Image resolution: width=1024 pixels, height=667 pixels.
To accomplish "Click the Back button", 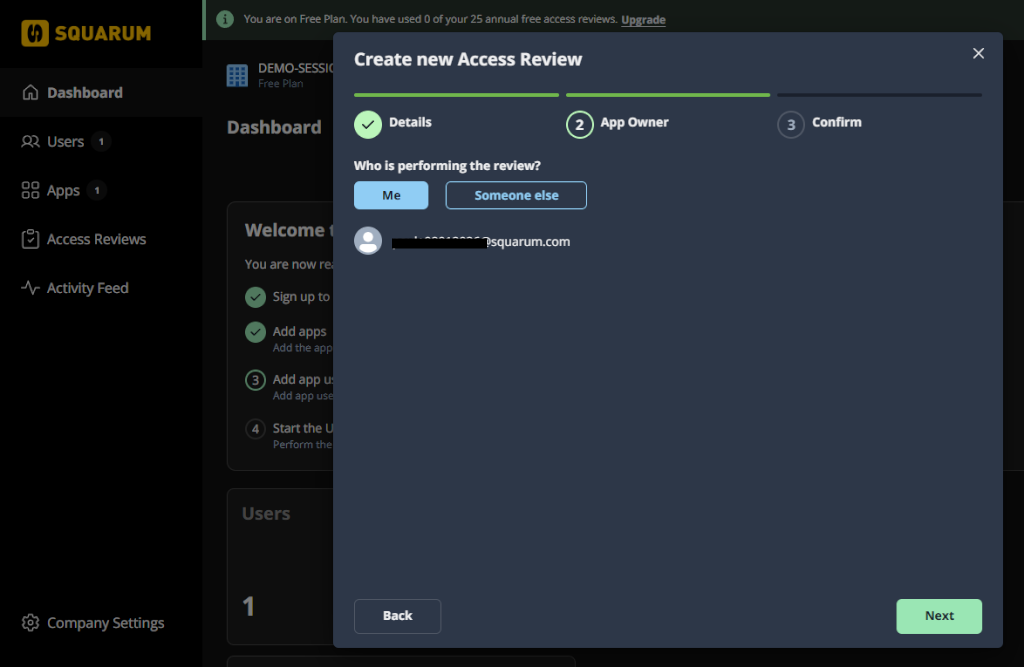I will [x=397, y=616].
